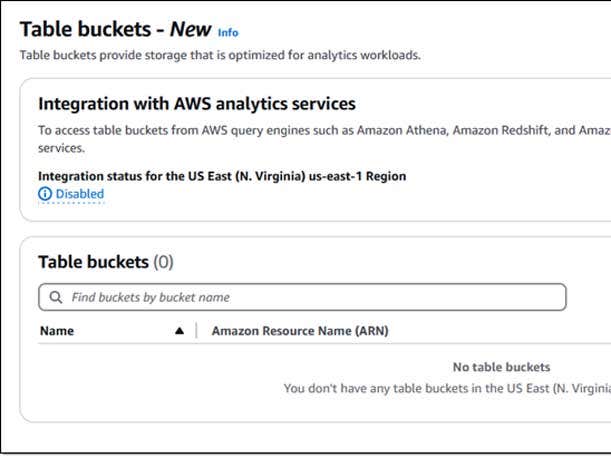Click the No table buckets empty-state message
Viewport: 611px width, 458px height.
click(501, 367)
